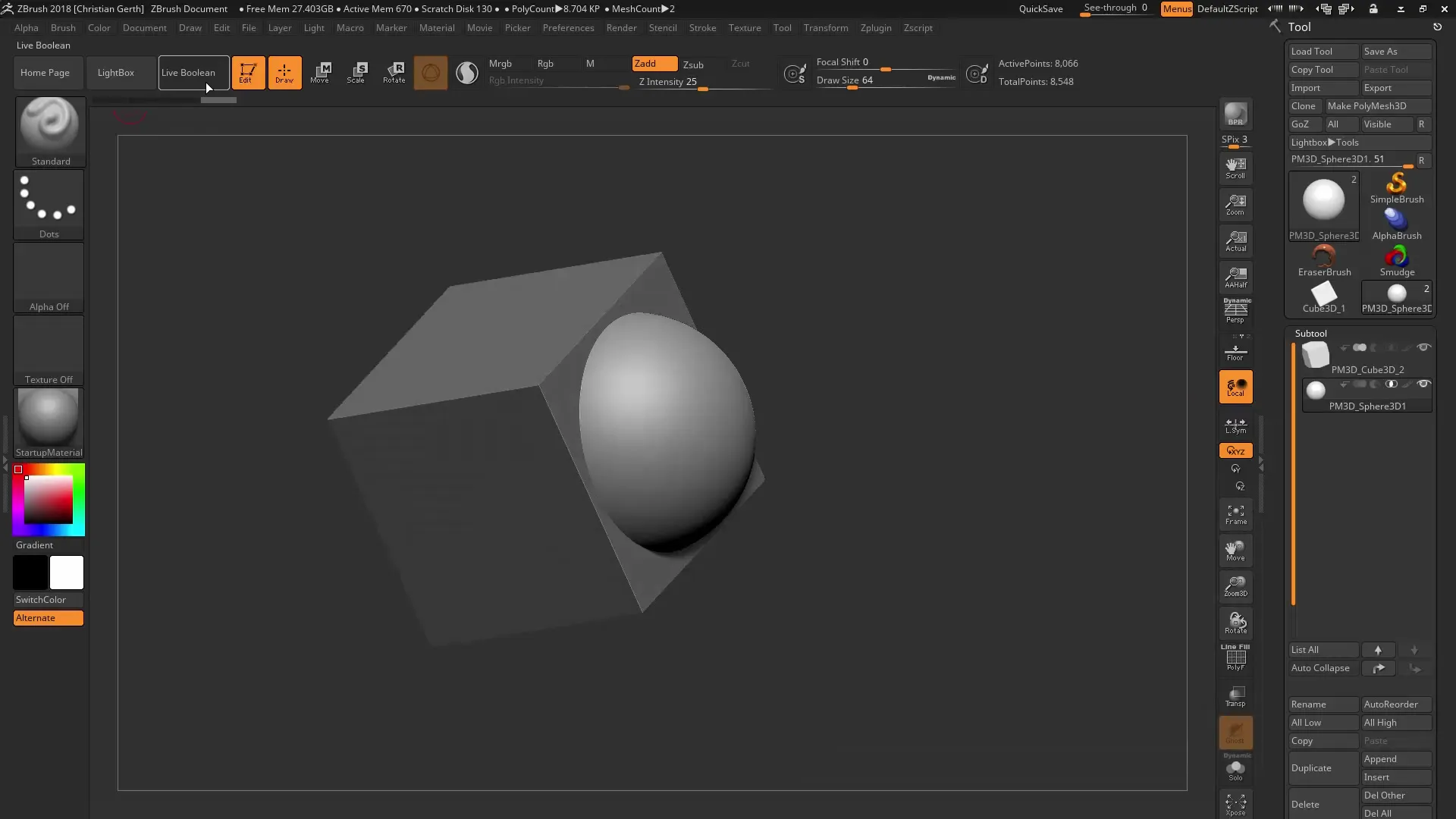Collapse the Subtool panel header
Screen dimensions: 1456x819
tap(1311, 334)
